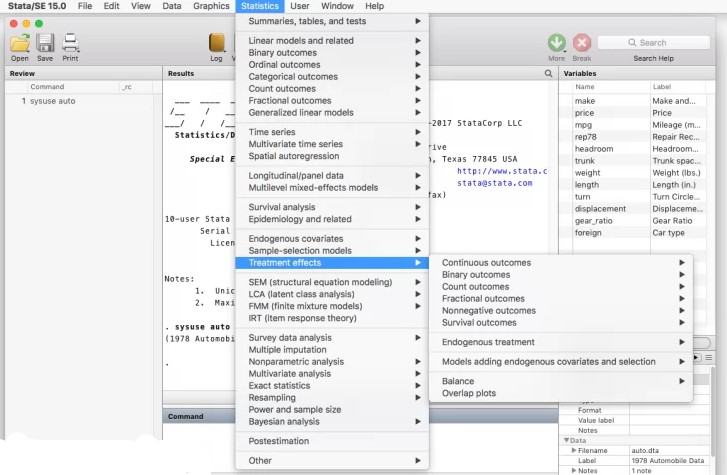
Task: Expand Linear models and related submenu
Action: pyautogui.click(x=332, y=40)
